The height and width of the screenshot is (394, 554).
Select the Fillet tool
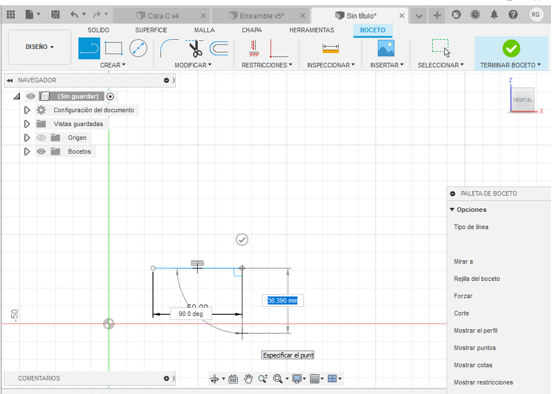(169, 48)
